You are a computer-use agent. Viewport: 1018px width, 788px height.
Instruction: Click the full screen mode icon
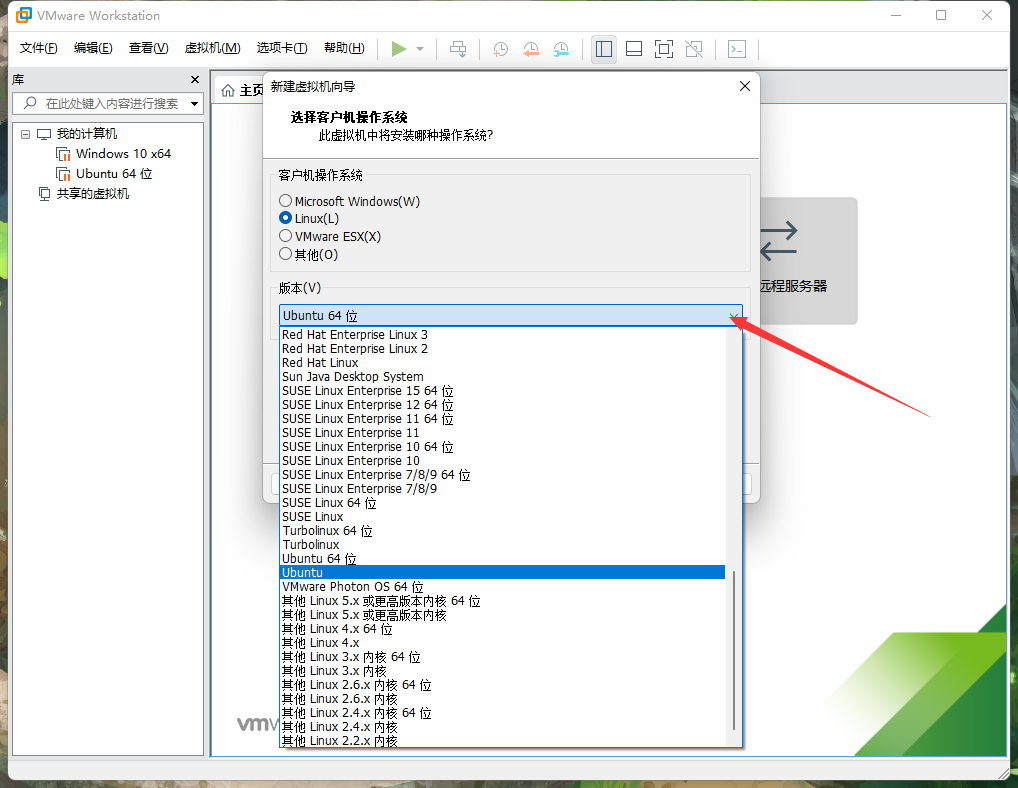[x=664, y=49]
